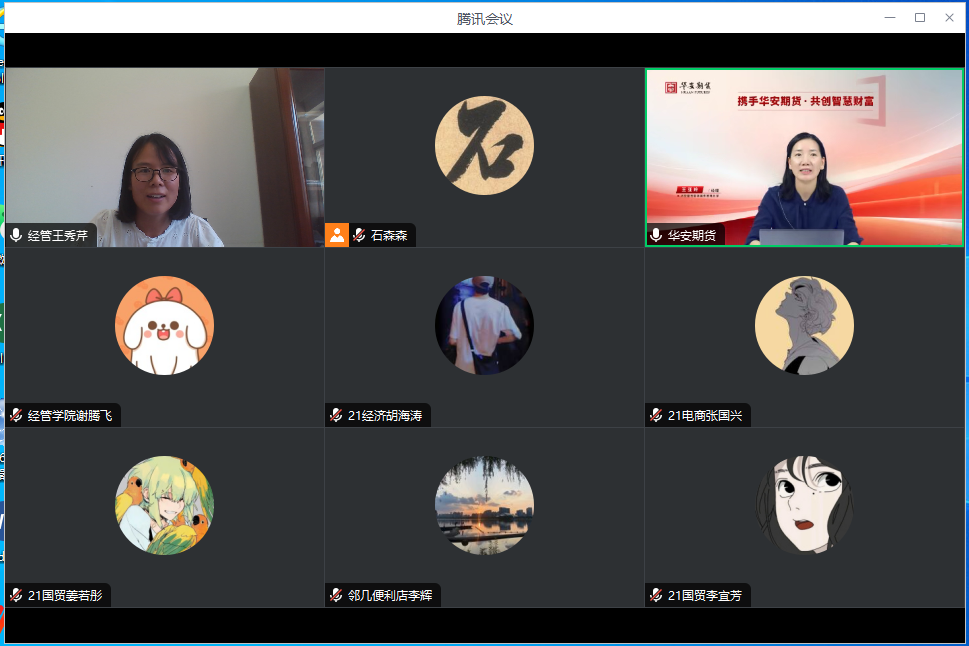
Task: Open 石森森's avatar with 石 calligraphy
Action: click(484, 144)
